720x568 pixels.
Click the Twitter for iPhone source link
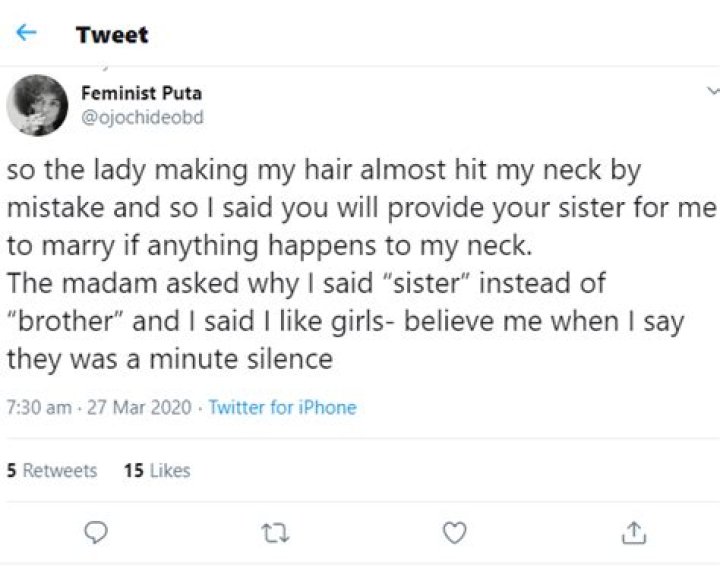click(282, 407)
